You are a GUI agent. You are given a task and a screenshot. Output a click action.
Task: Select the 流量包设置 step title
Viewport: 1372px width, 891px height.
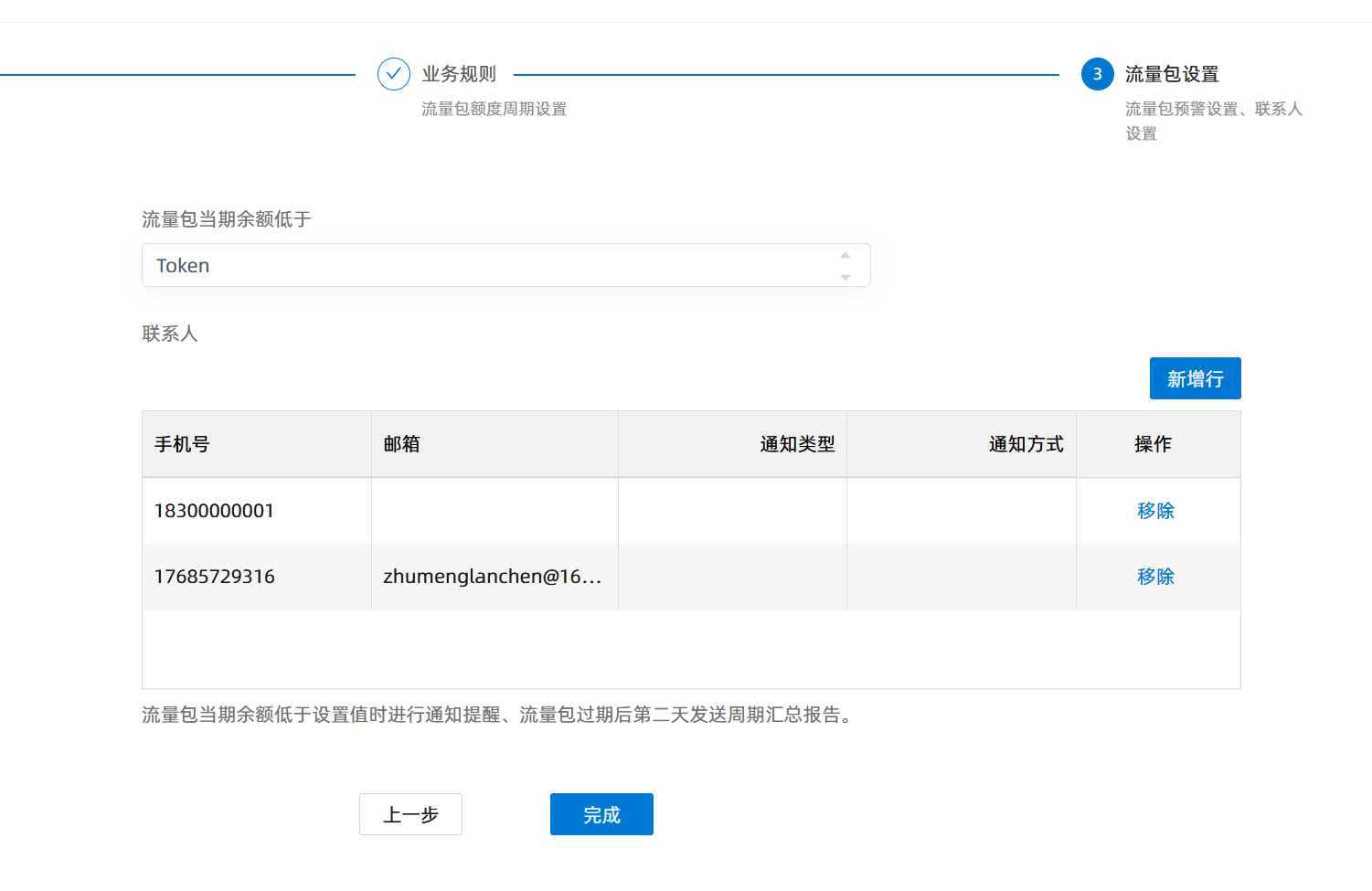coord(1172,74)
